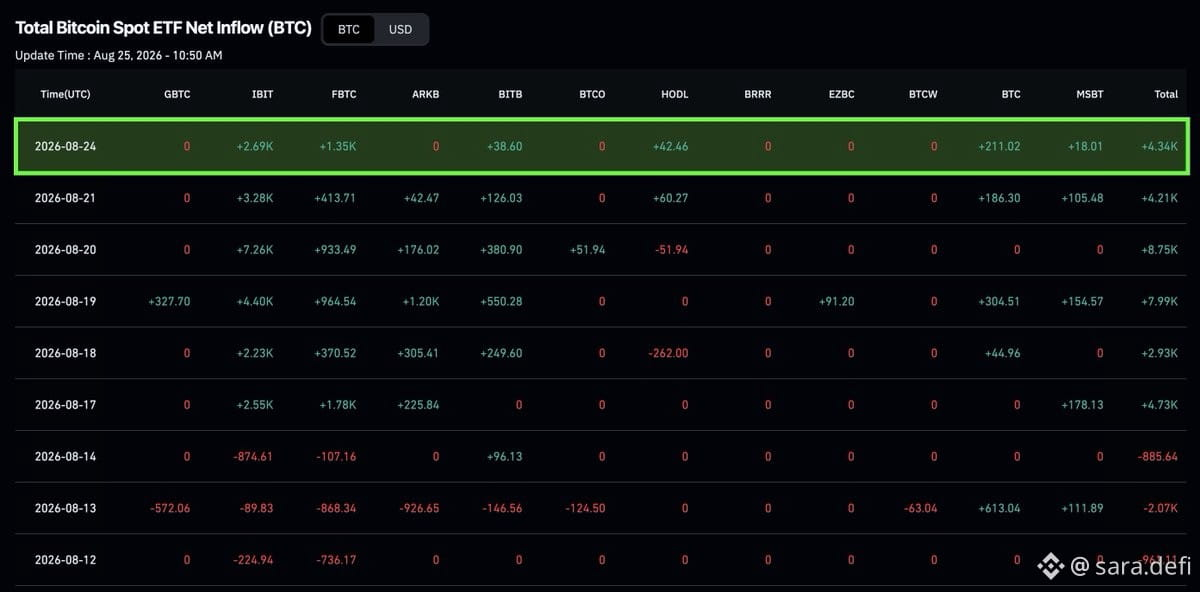Click the GBTC column header

tap(177, 94)
